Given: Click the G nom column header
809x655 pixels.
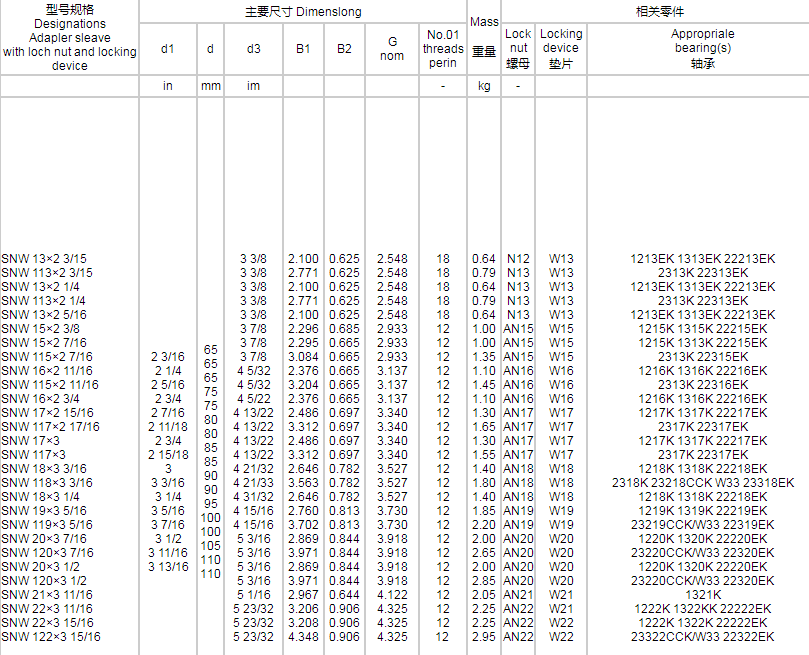Looking at the screenshot, I should (x=393, y=48).
